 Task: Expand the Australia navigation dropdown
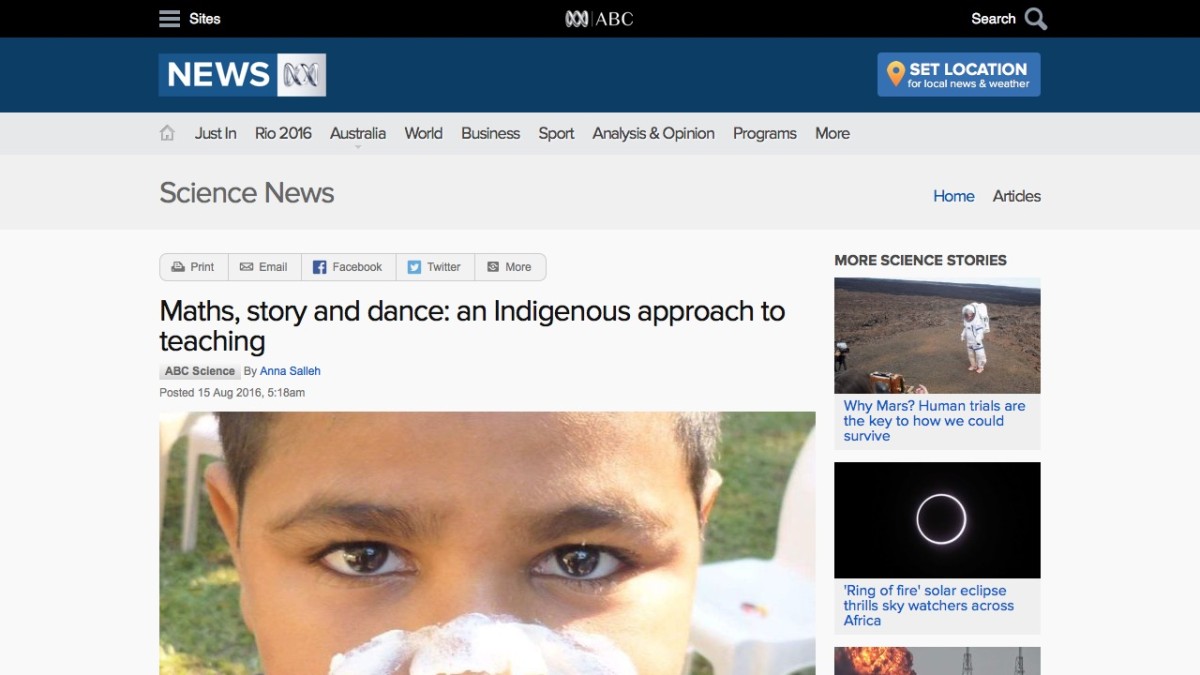click(x=357, y=132)
